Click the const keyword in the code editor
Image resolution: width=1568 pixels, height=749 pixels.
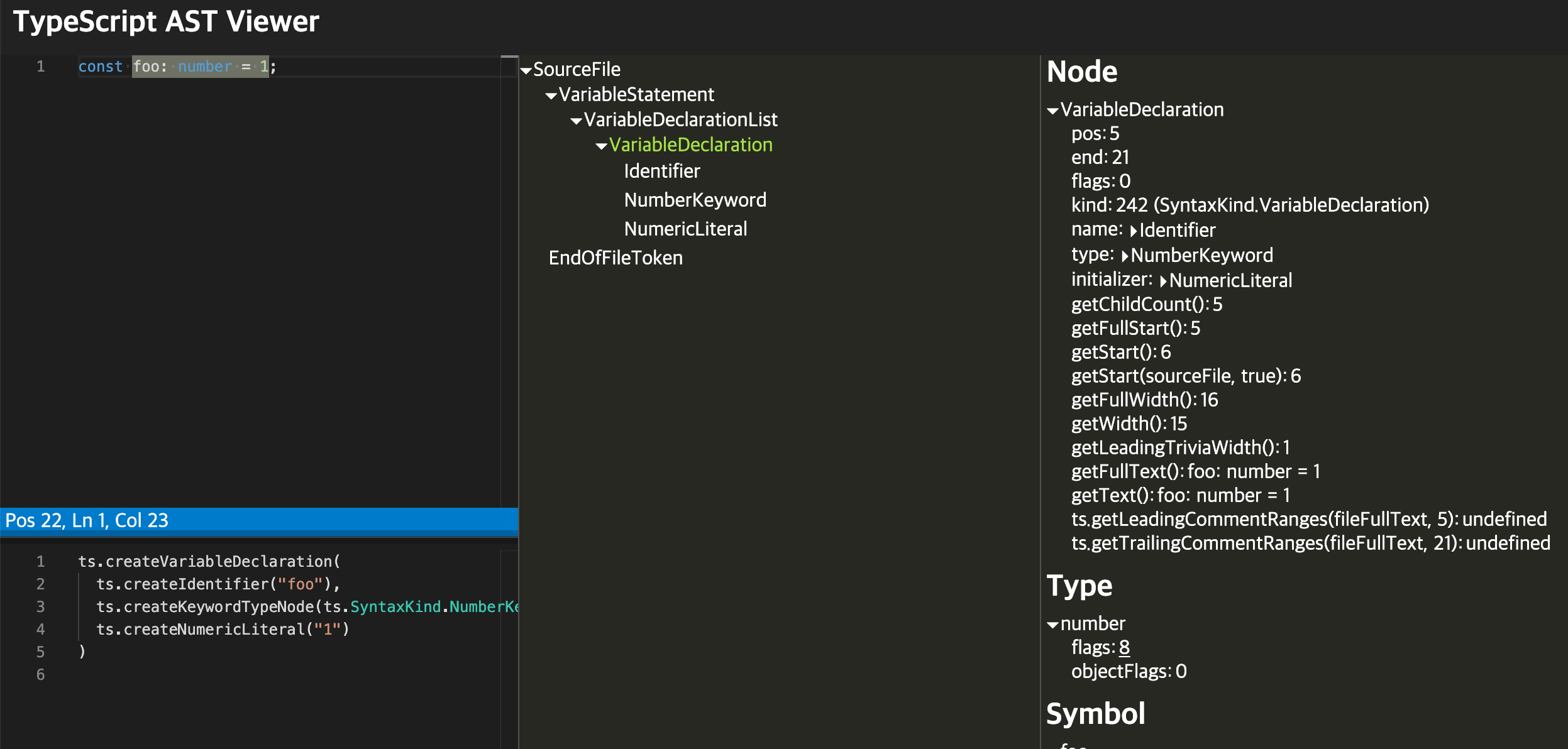coord(100,67)
